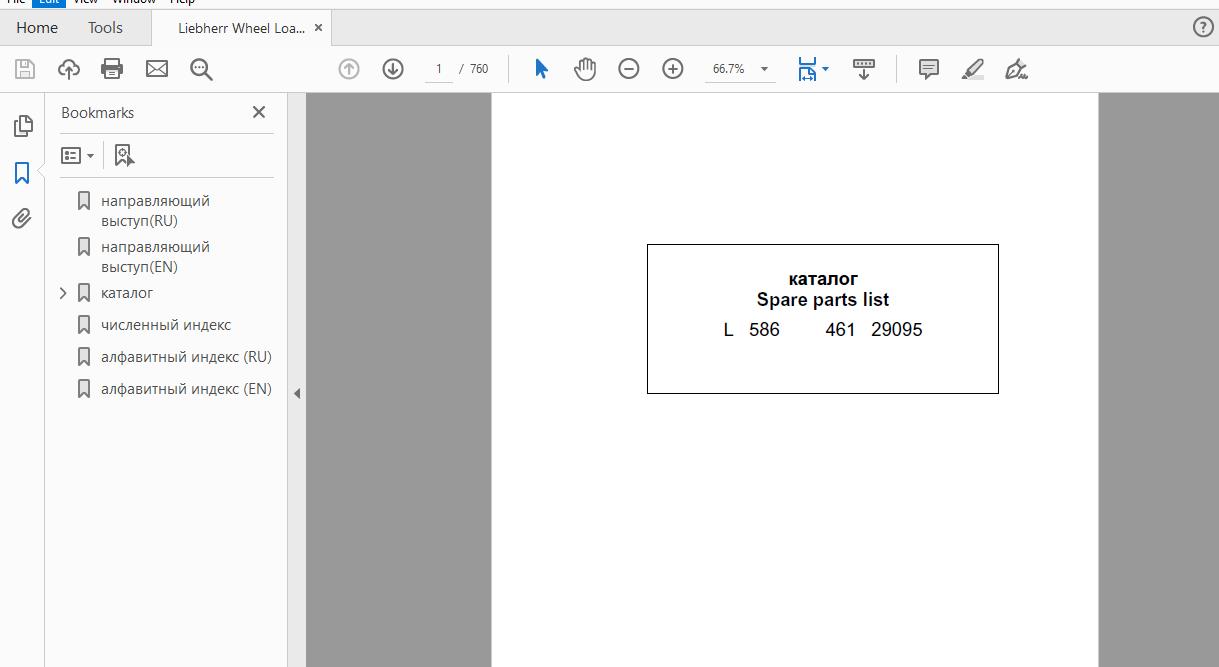Click the fit page width icon
1219x667 pixels.
807,69
